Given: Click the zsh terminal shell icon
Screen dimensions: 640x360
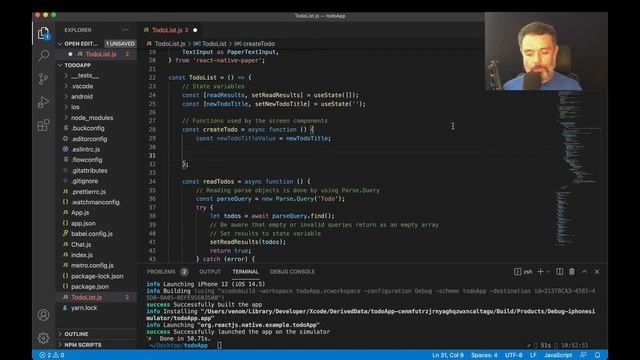Looking at the screenshot, I should point(518,271).
